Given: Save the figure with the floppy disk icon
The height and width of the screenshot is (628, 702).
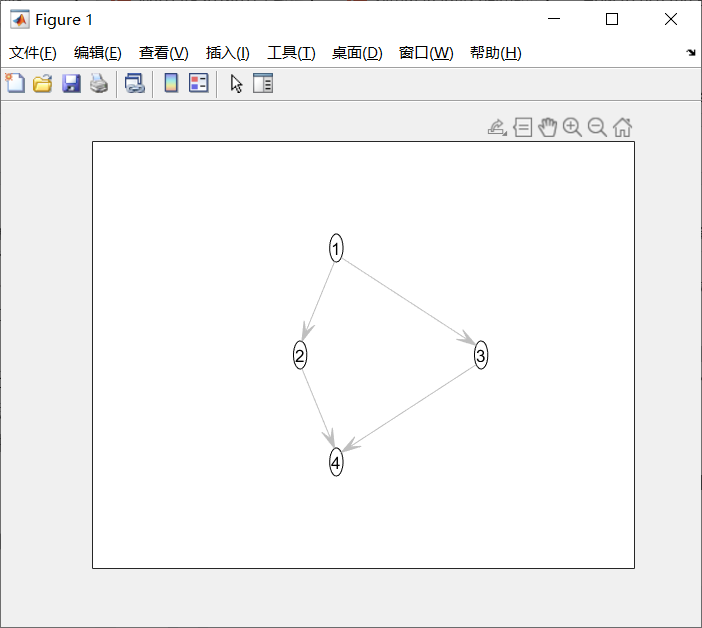Looking at the screenshot, I should point(71,83).
